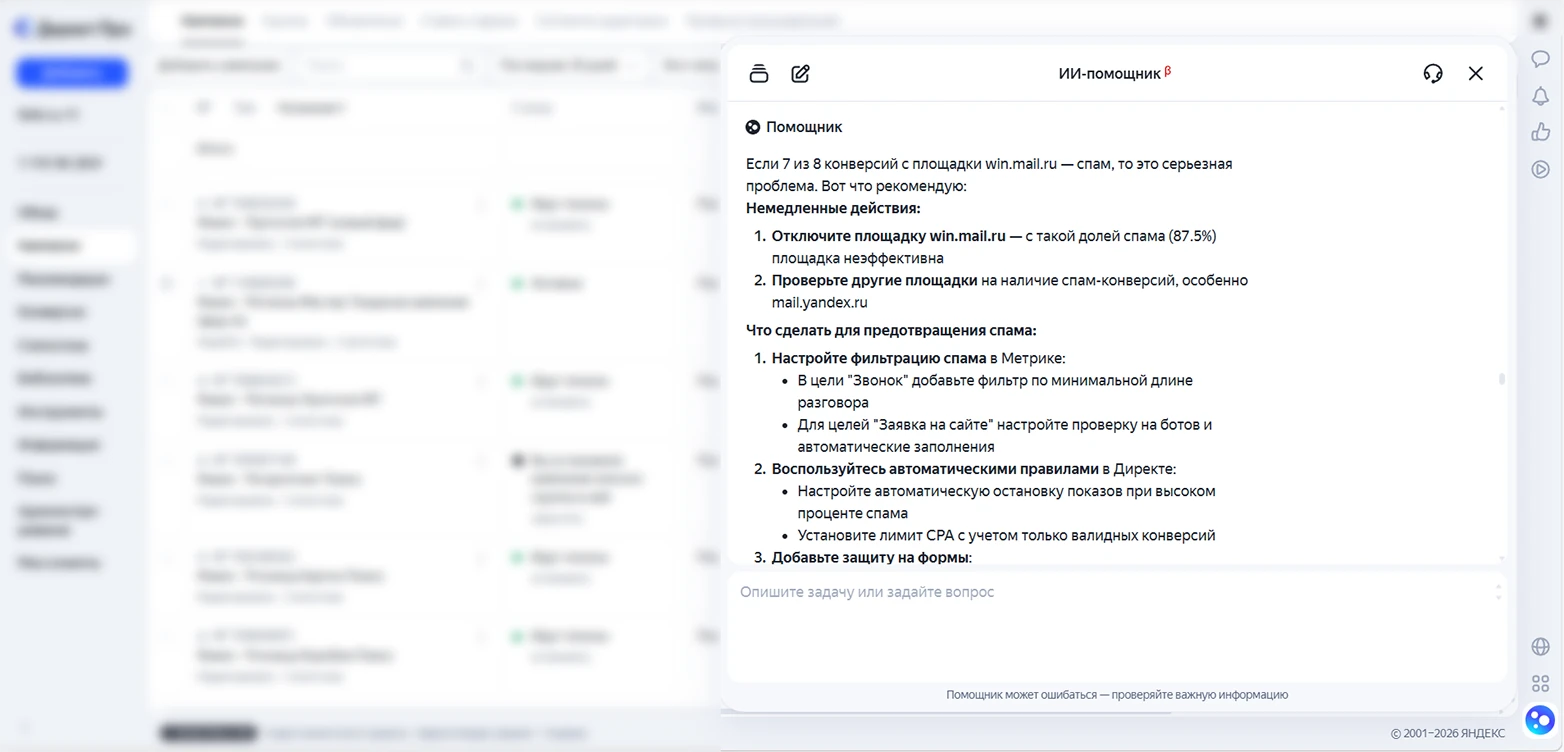1564x752 pixels.
Task: Click the 'Помощник' sender name
Action: tap(804, 127)
